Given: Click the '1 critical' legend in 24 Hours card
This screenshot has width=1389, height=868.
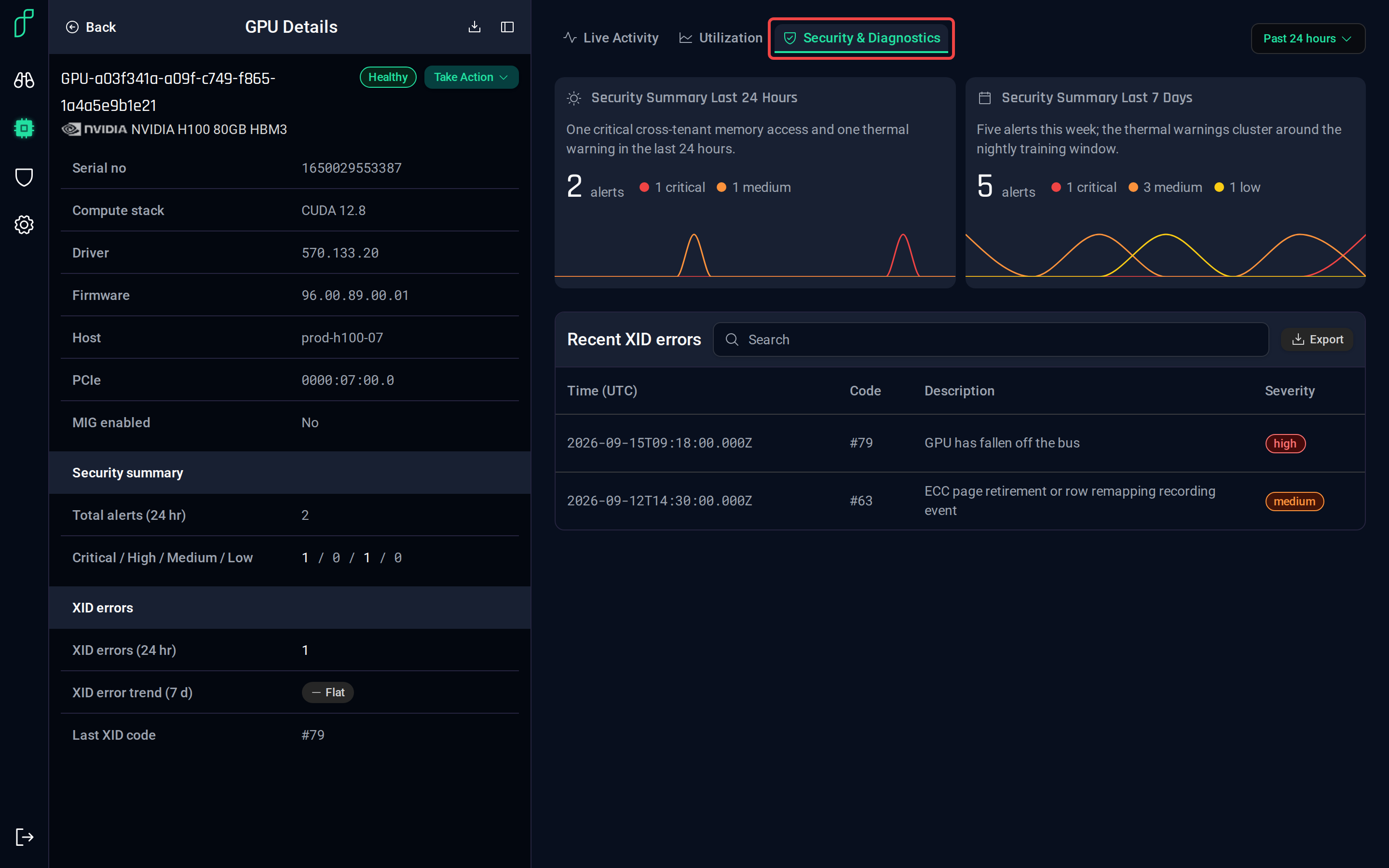Looking at the screenshot, I should coord(672,187).
